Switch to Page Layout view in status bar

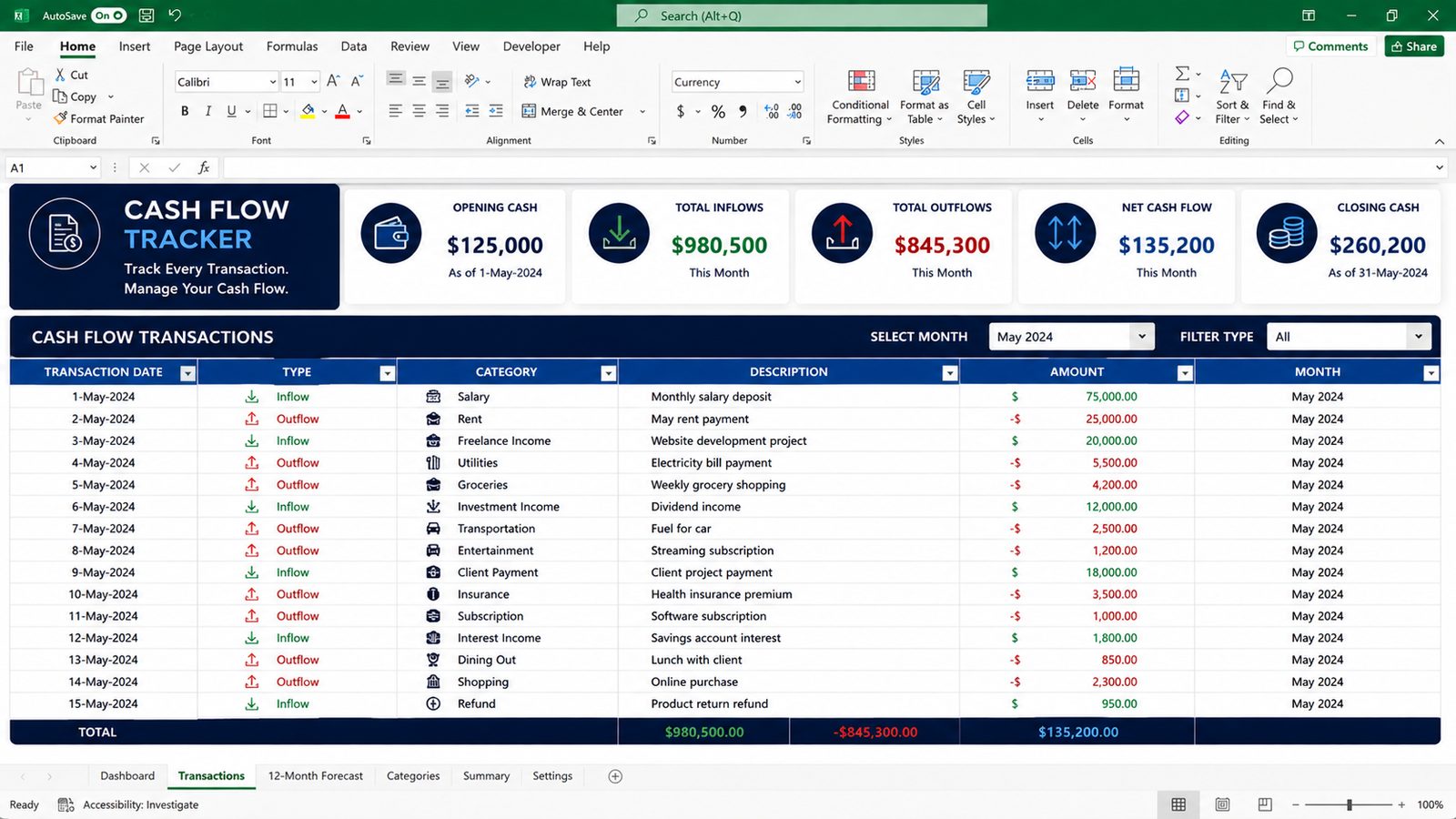click(x=1222, y=804)
